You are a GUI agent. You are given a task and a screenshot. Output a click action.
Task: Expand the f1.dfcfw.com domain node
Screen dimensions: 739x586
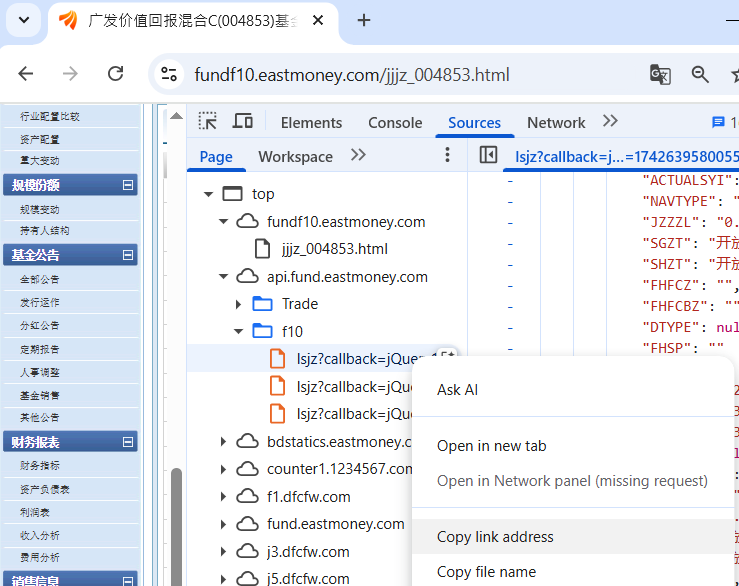coord(223,497)
